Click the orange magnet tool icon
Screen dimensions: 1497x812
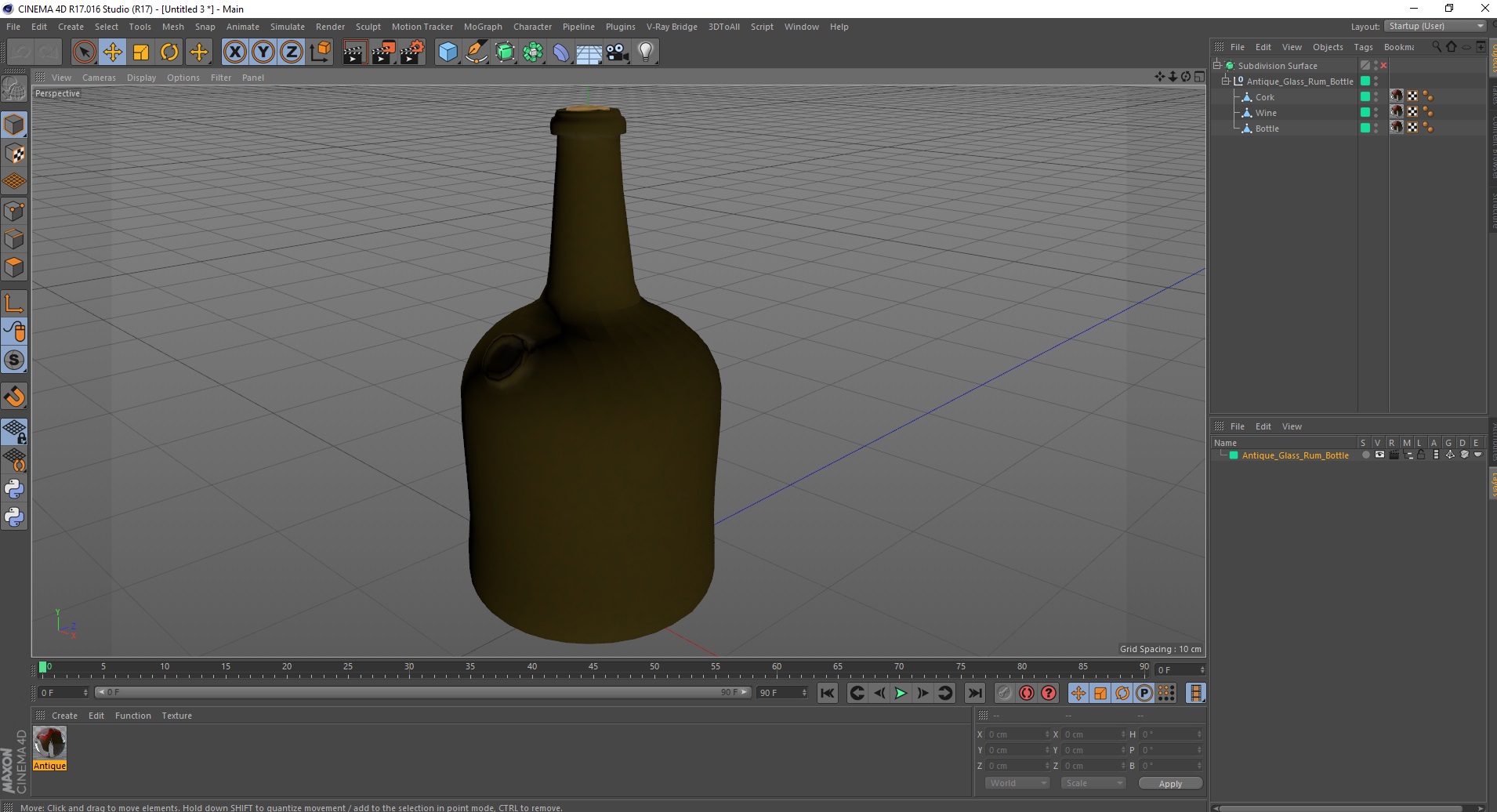coord(14,397)
